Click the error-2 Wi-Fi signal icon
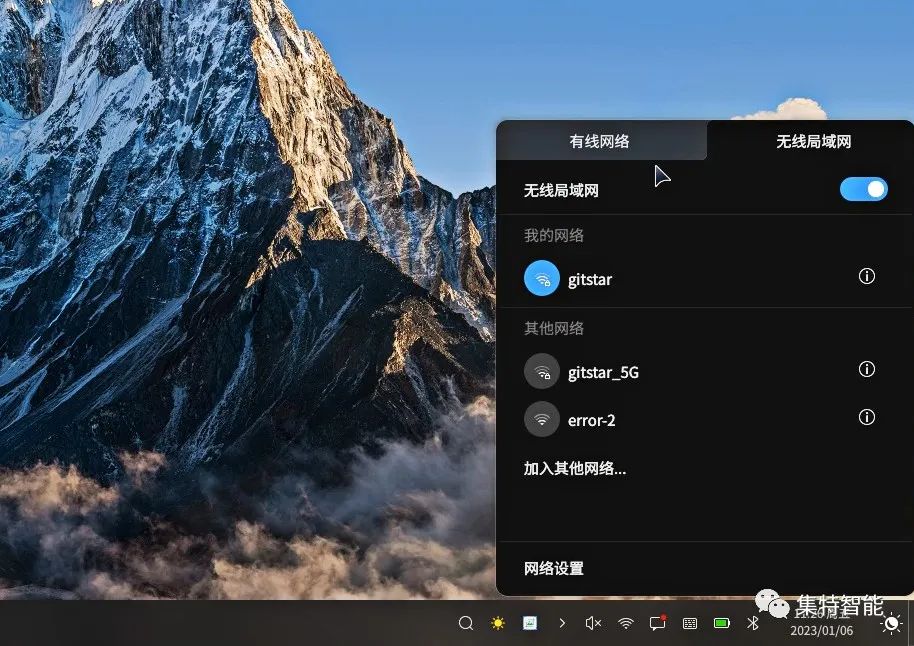The image size is (914, 646). coord(542,419)
